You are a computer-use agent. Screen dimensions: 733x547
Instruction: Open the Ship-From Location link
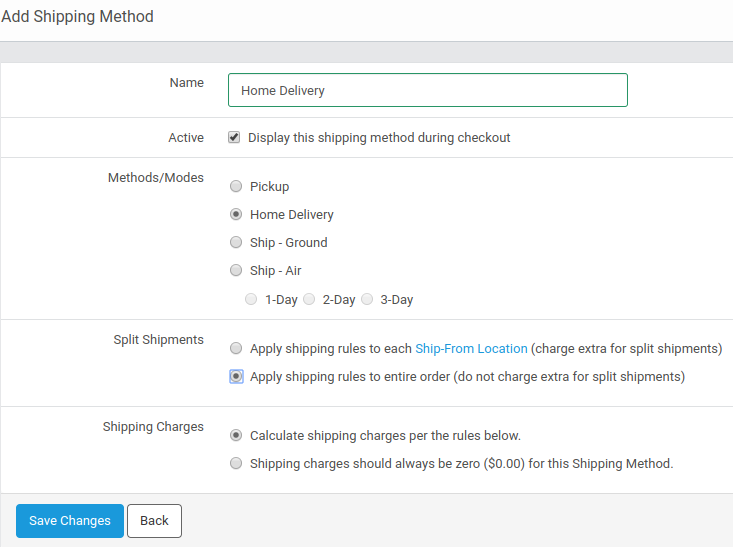[x=471, y=349]
